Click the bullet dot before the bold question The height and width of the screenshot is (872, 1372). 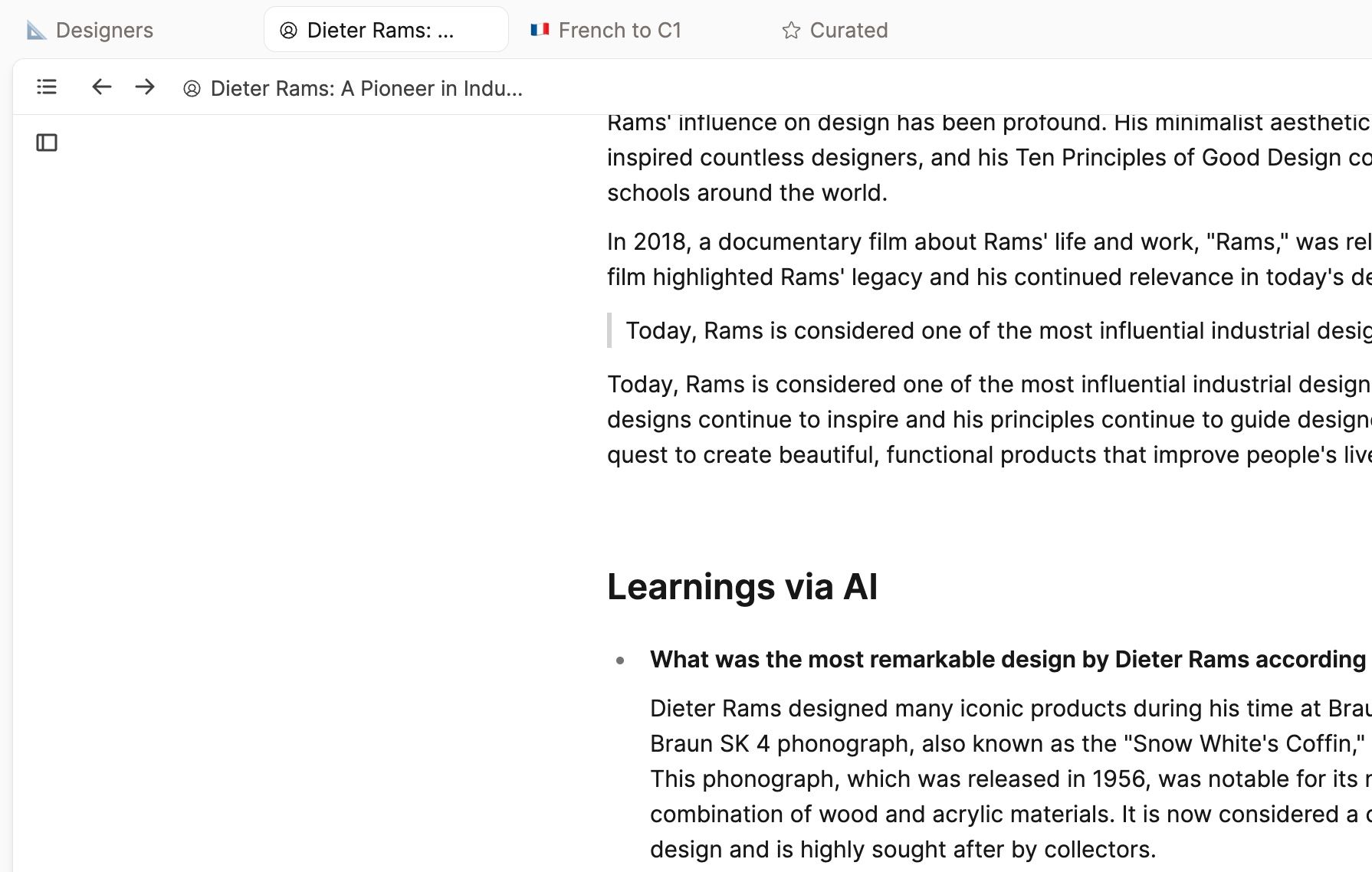tap(620, 660)
